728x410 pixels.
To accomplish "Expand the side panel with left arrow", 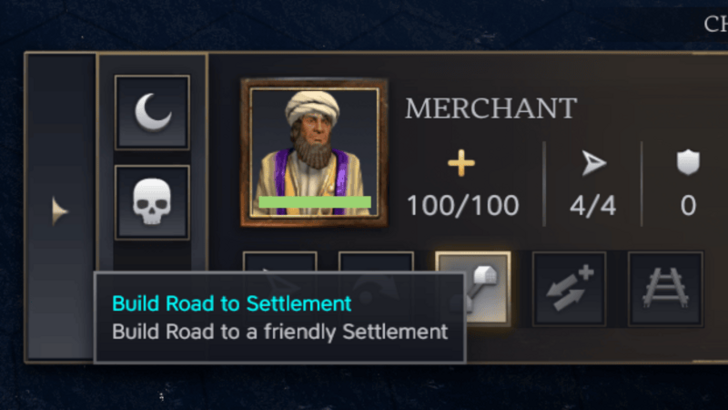I will pos(60,210).
